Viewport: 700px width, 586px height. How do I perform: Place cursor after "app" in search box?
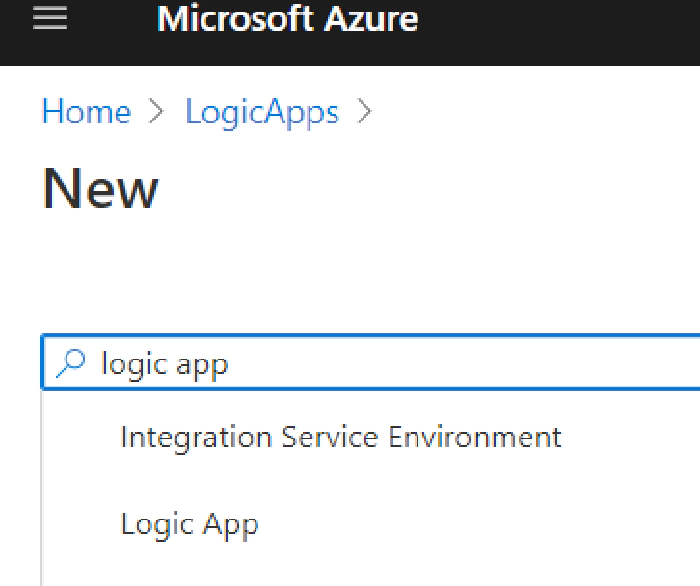tap(230, 365)
